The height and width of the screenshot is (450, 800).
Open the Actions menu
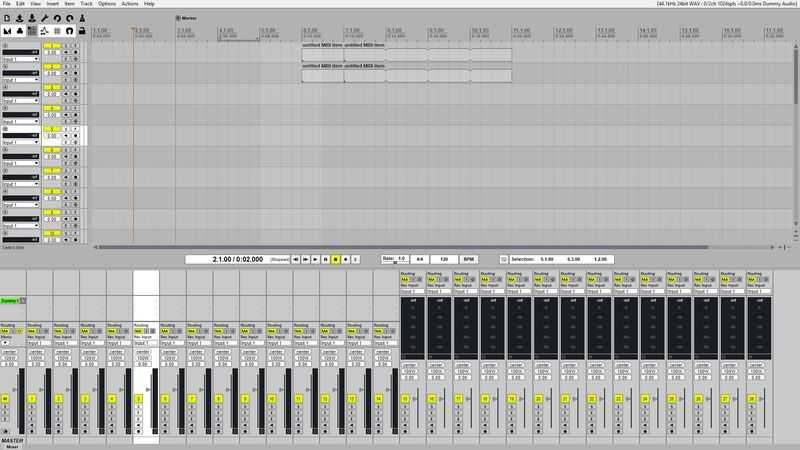pyautogui.click(x=130, y=4)
